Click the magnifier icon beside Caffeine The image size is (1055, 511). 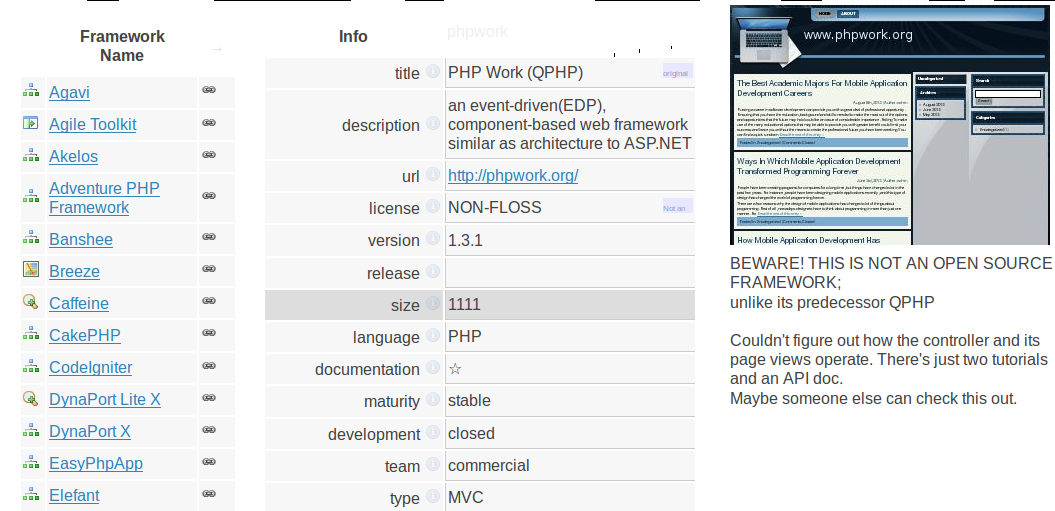click(x=31, y=302)
